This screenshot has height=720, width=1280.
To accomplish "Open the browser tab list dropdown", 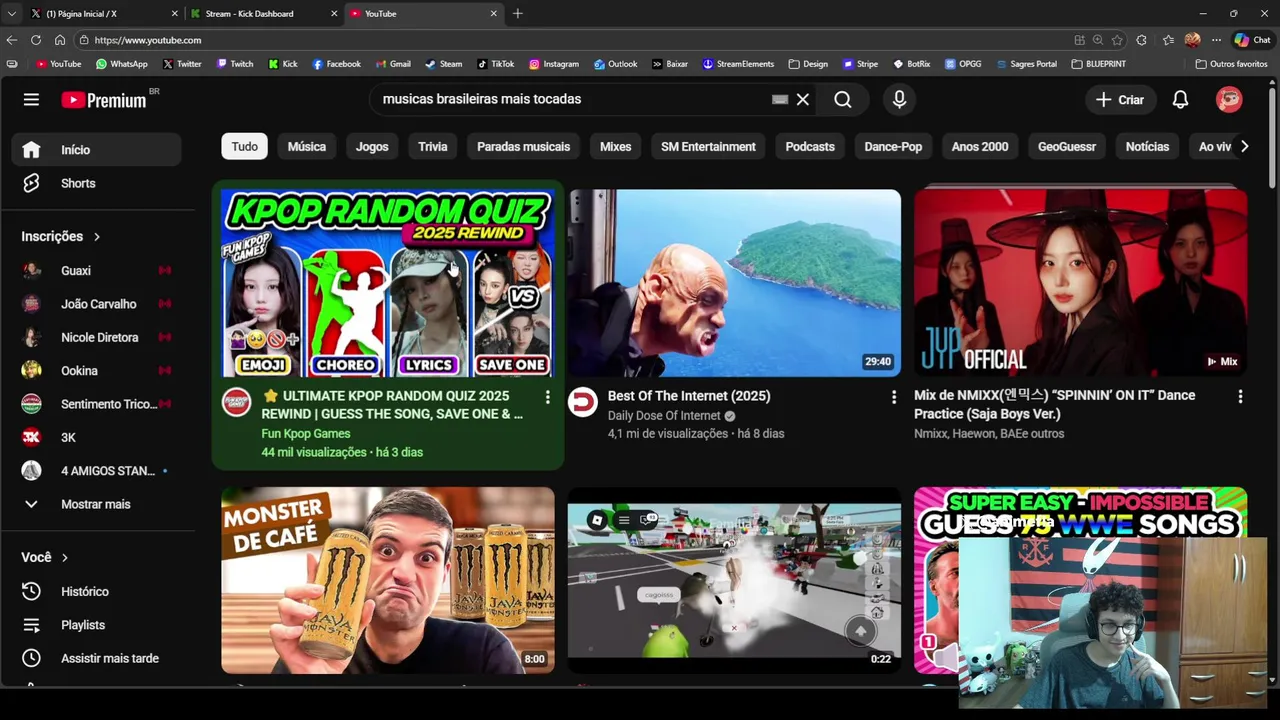I will tap(11, 14).
